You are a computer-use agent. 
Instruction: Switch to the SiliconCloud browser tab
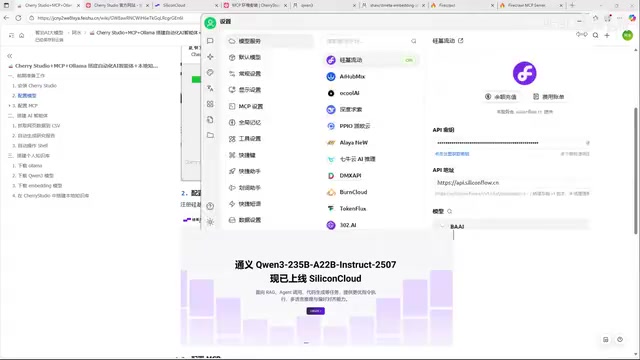tap(186, 5)
